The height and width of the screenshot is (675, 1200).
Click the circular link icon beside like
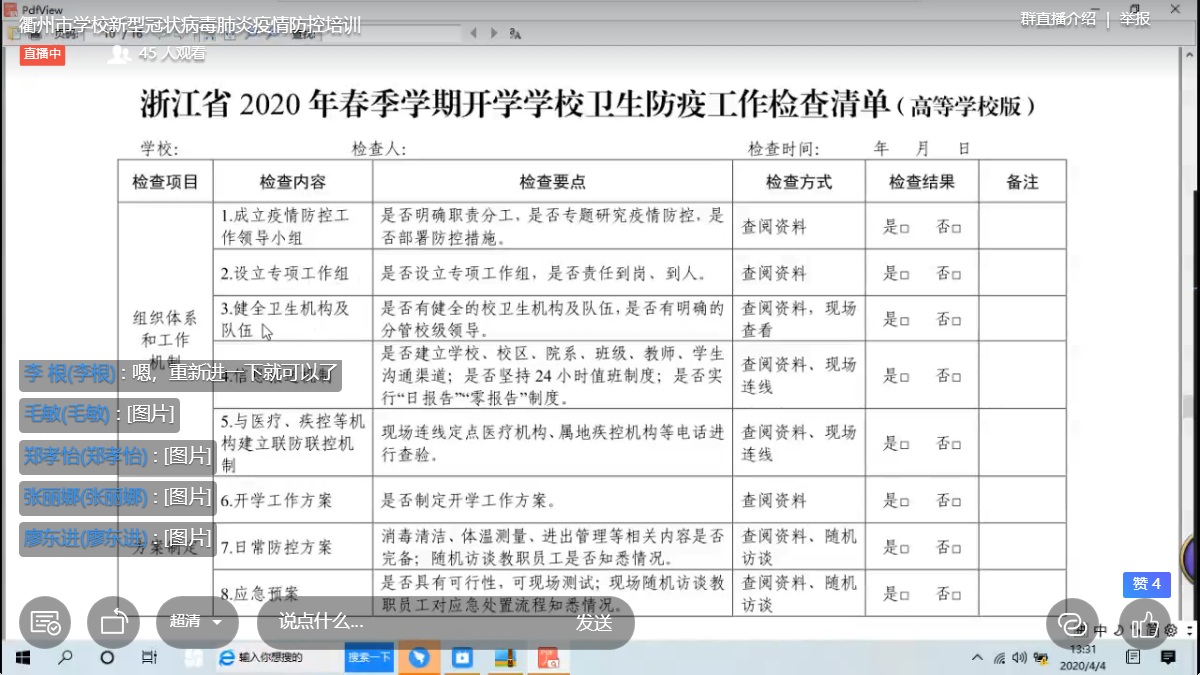1072,622
